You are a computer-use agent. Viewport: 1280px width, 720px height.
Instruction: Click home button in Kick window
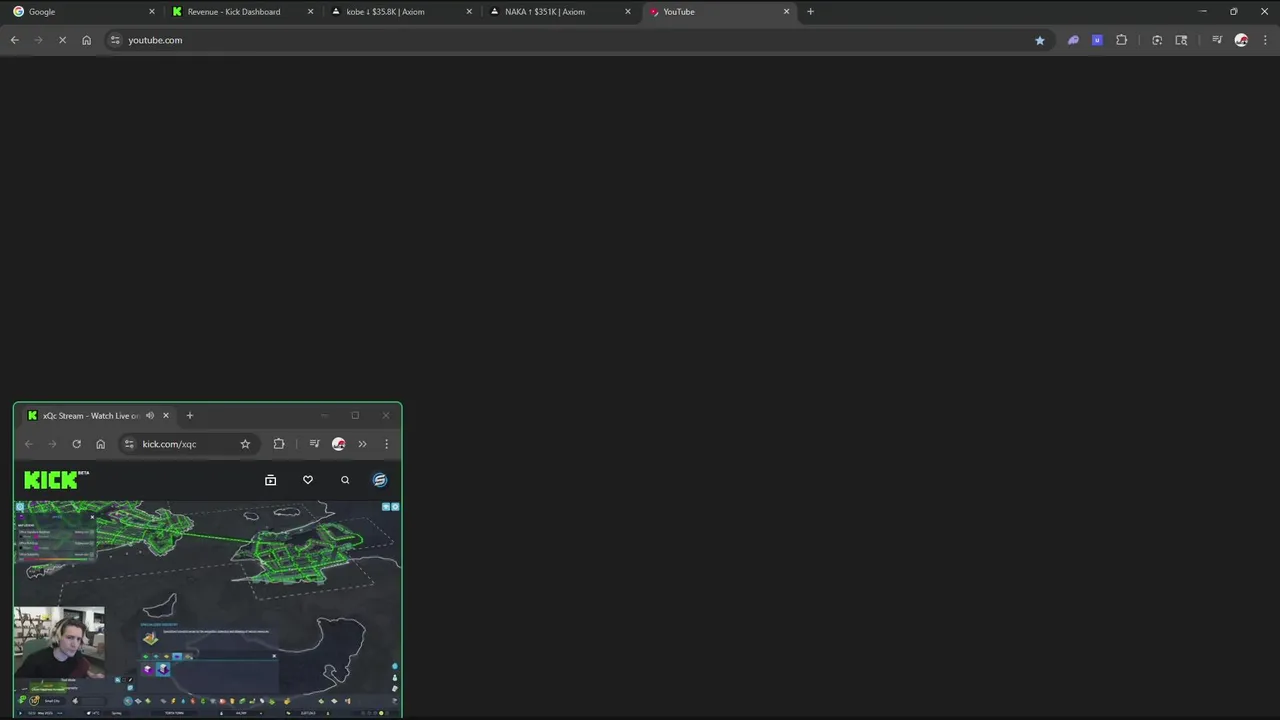coord(100,444)
